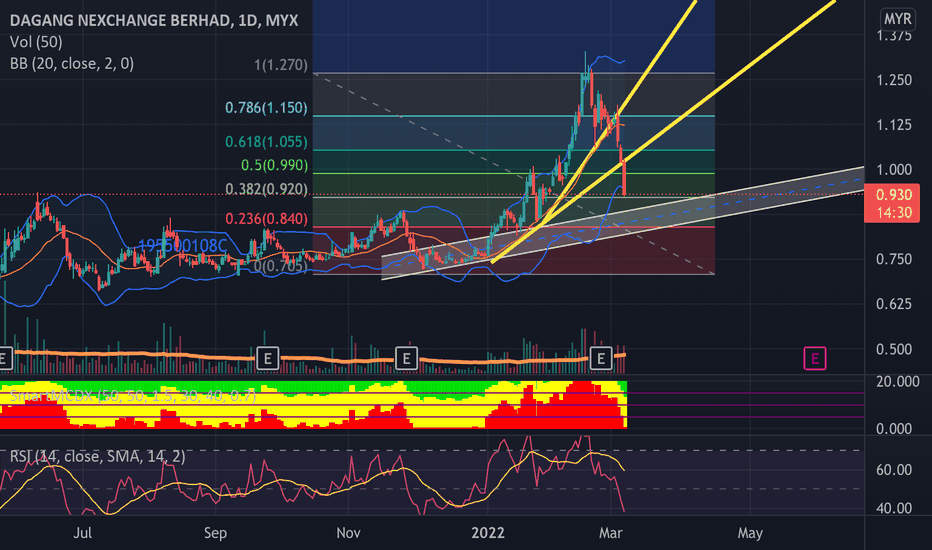
Task: Select the 0.786(1.150) Fibonacci level label
Action: coord(266,108)
